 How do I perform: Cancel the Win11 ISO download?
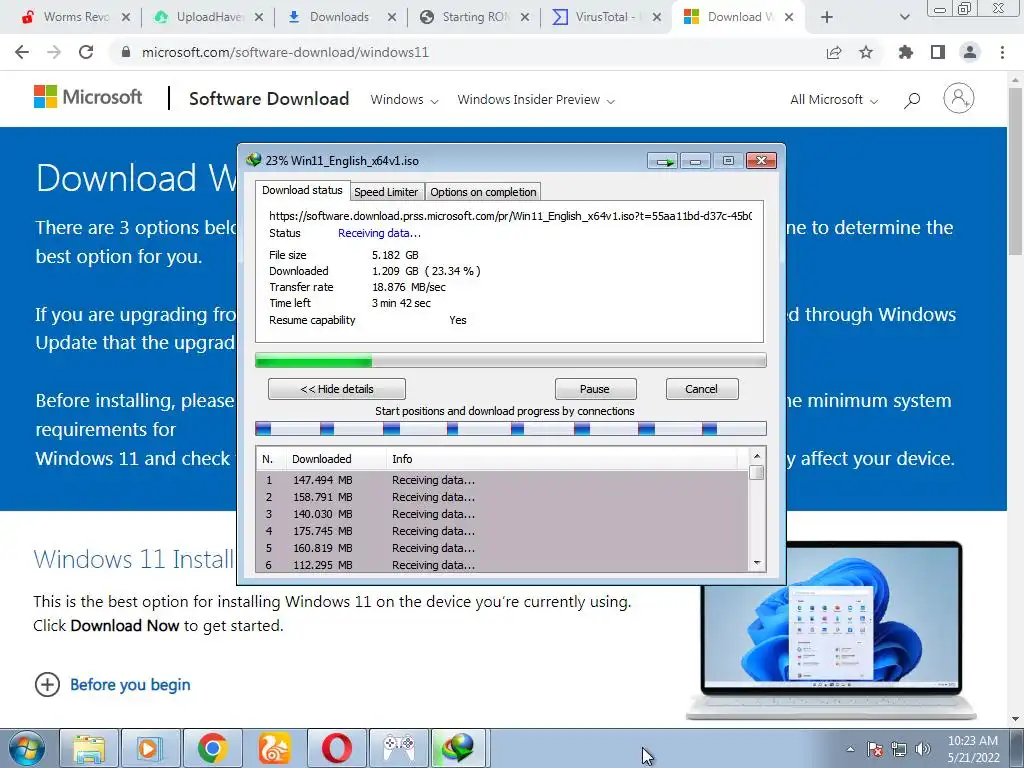(702, 389)
